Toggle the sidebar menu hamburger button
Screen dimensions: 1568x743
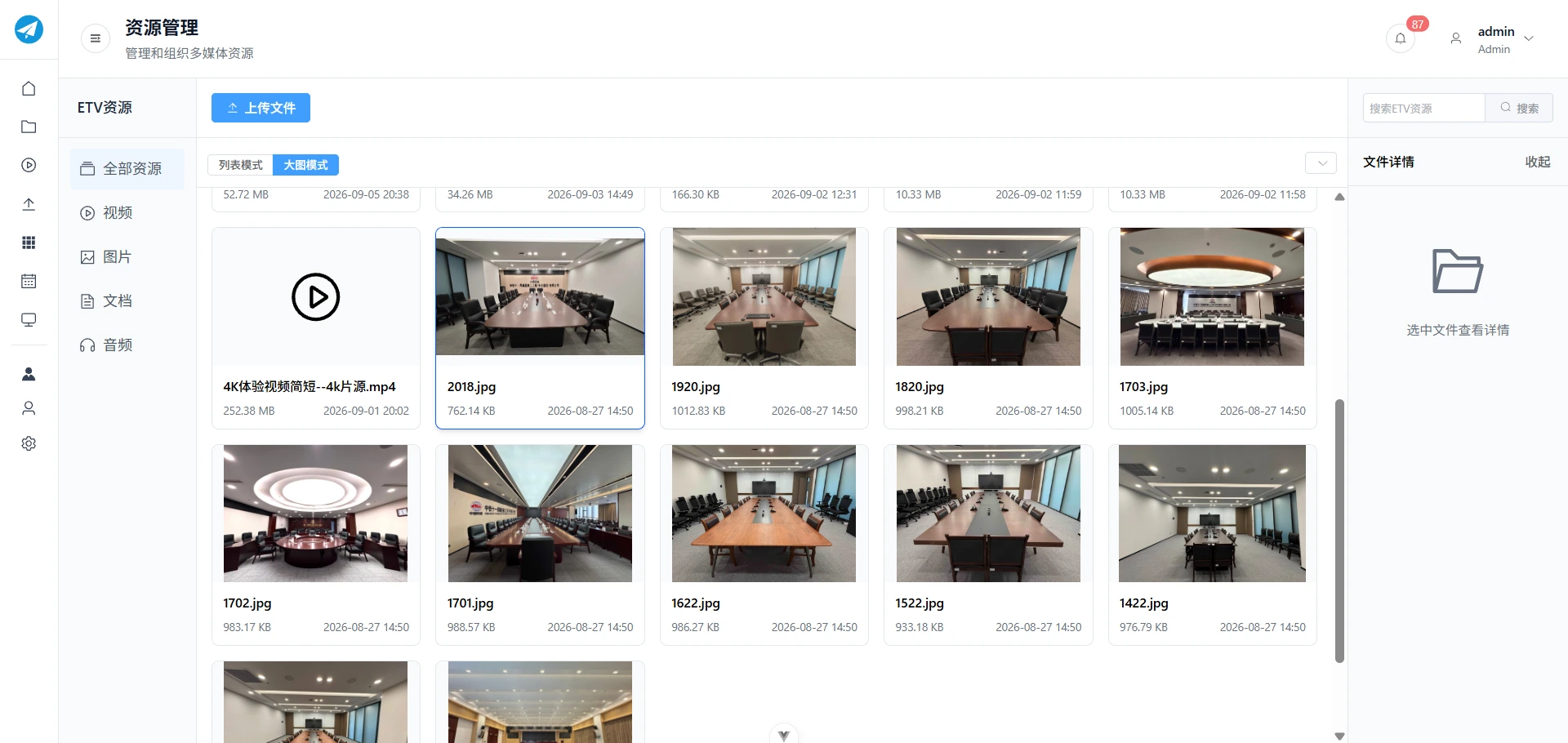pos(96,38)
